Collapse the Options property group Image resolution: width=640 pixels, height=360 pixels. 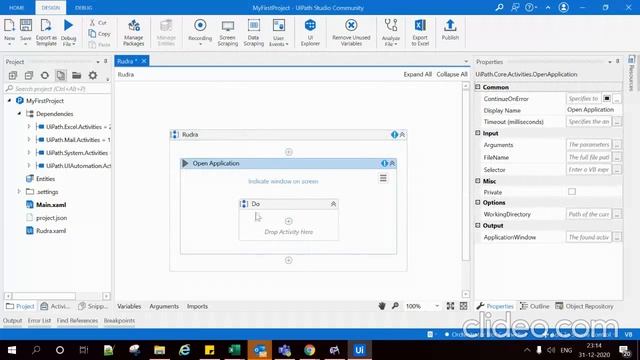tap(478, 202)
